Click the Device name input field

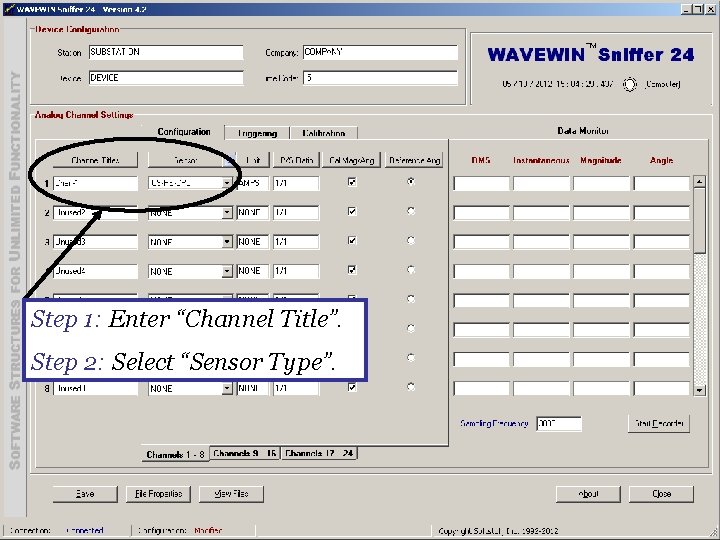166,78
